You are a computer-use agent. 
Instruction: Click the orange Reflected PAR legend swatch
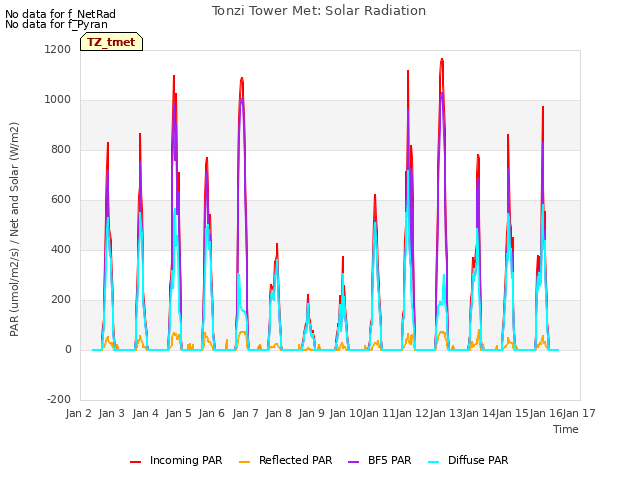tap(244, 462)
